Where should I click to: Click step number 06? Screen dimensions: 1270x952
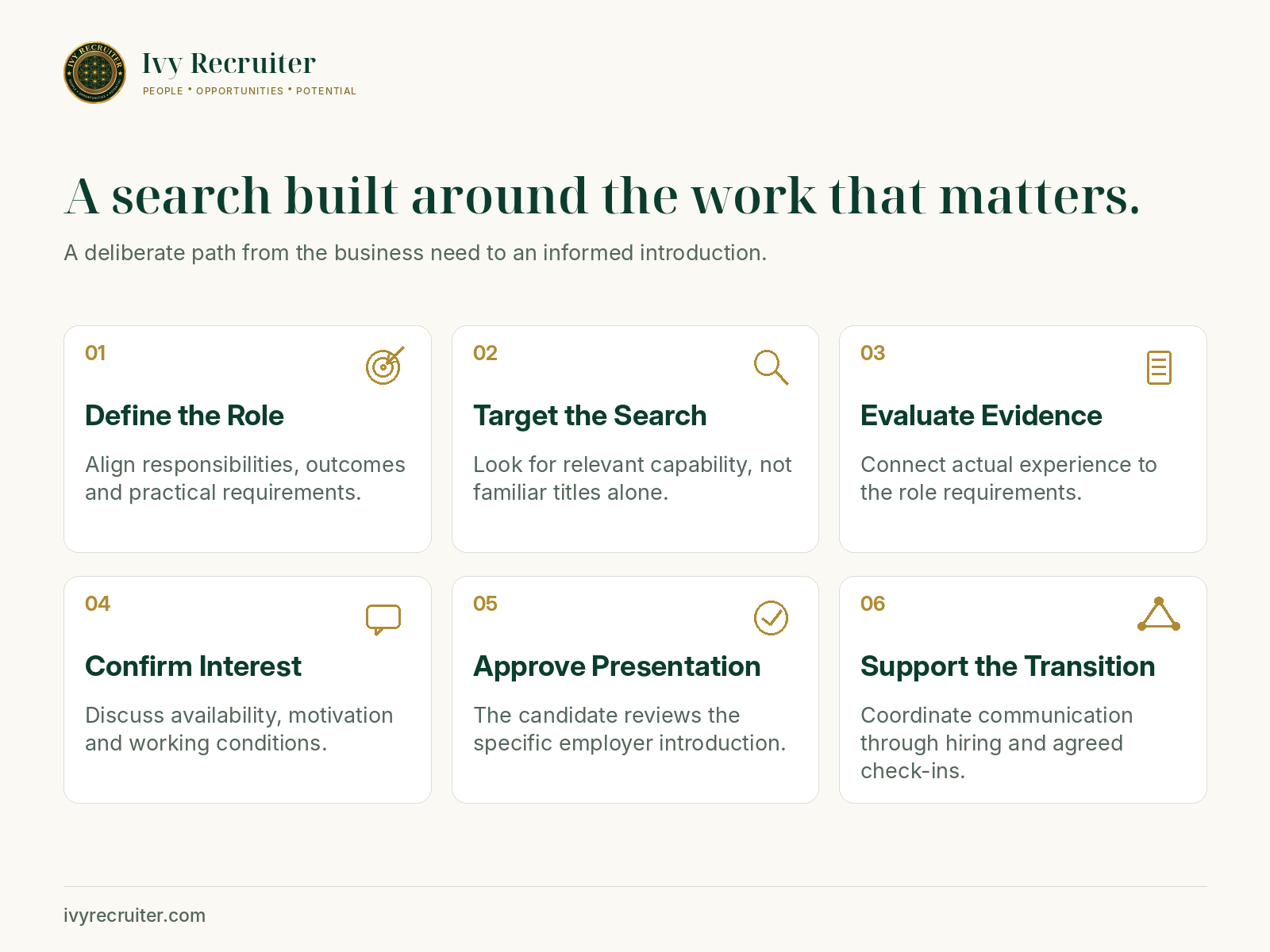(872, 604)
